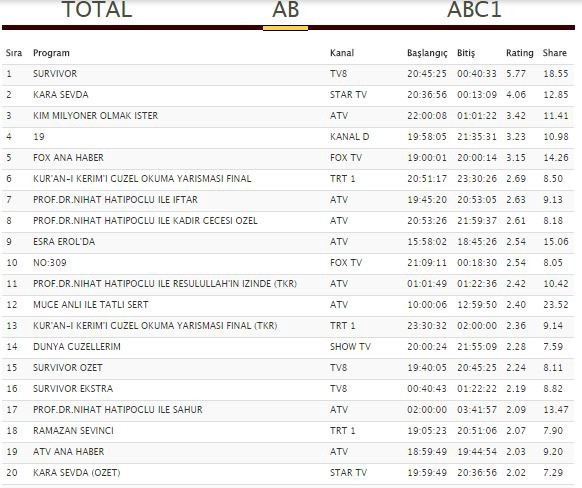This screenshot has width=582, height=488.
Task: Click rating value 5.77
Action: (x=516, y=73)
